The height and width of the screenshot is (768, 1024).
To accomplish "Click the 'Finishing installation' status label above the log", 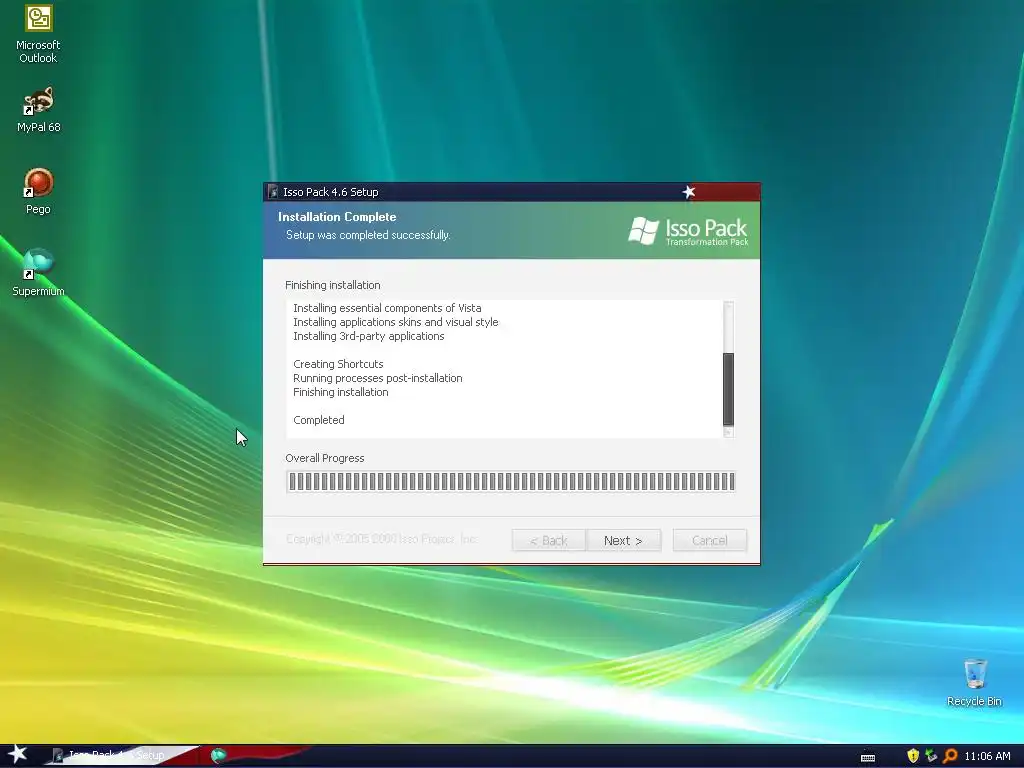I will click(332, 285).
